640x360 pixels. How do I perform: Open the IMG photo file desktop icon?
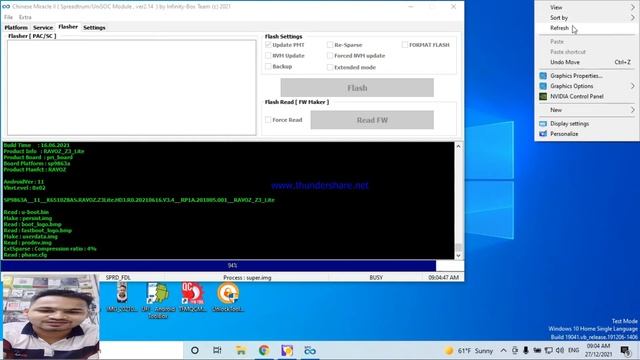[x=122, y=298]
